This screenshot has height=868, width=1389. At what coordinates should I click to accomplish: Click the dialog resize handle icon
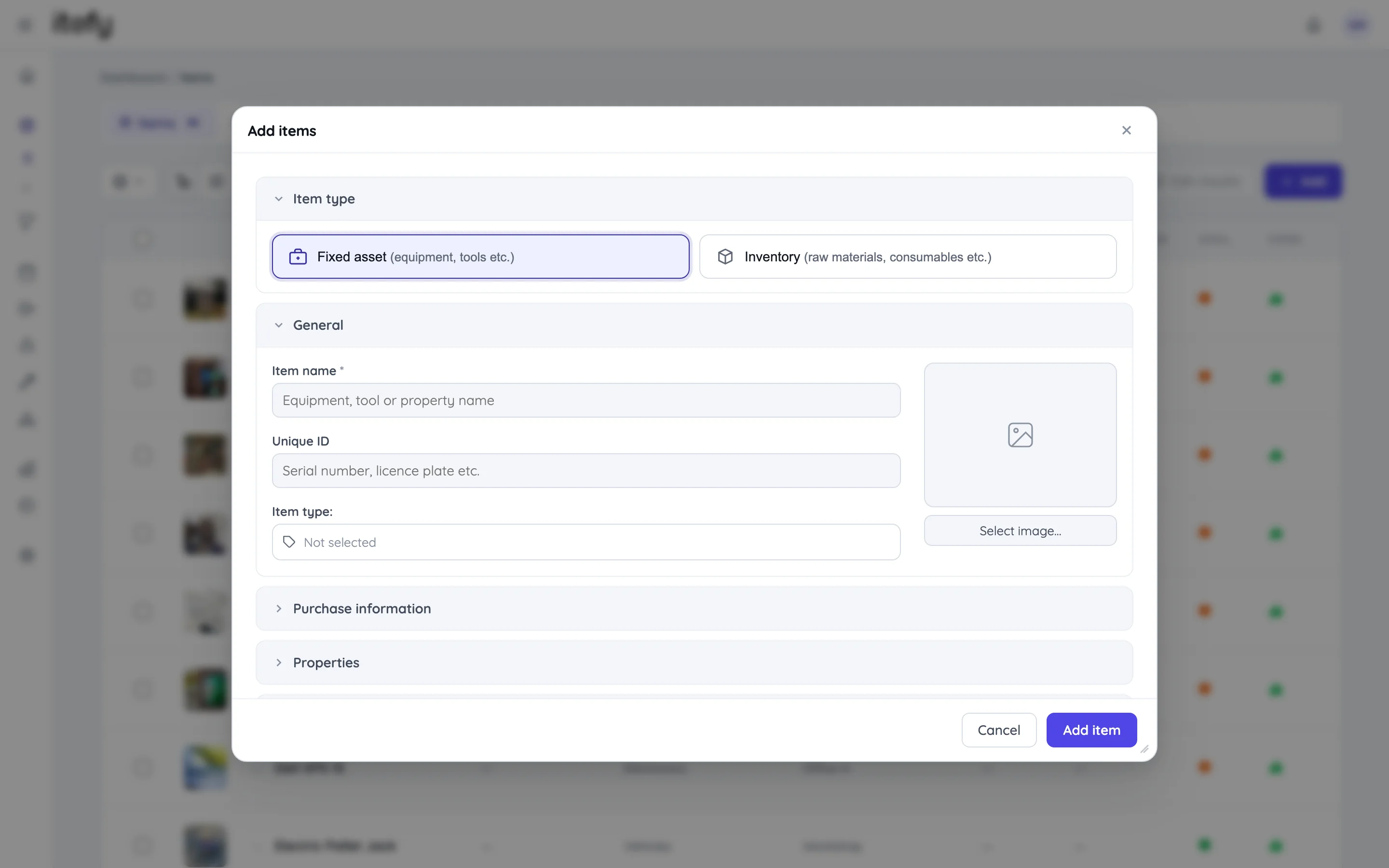click(1144, 749)
